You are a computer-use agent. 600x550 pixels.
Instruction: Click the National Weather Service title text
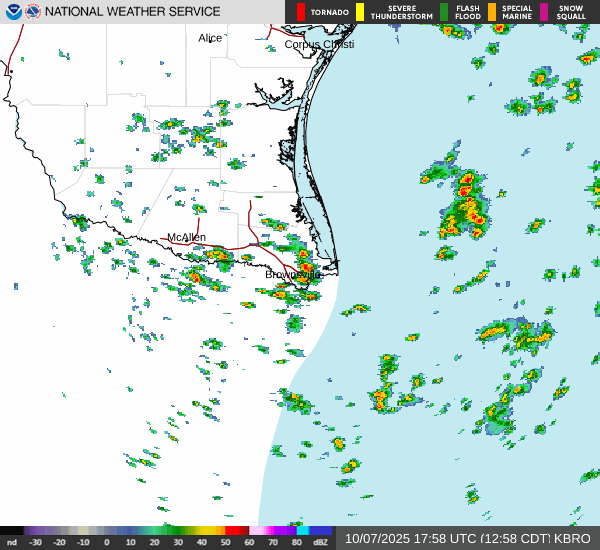[x=133, y=12]
